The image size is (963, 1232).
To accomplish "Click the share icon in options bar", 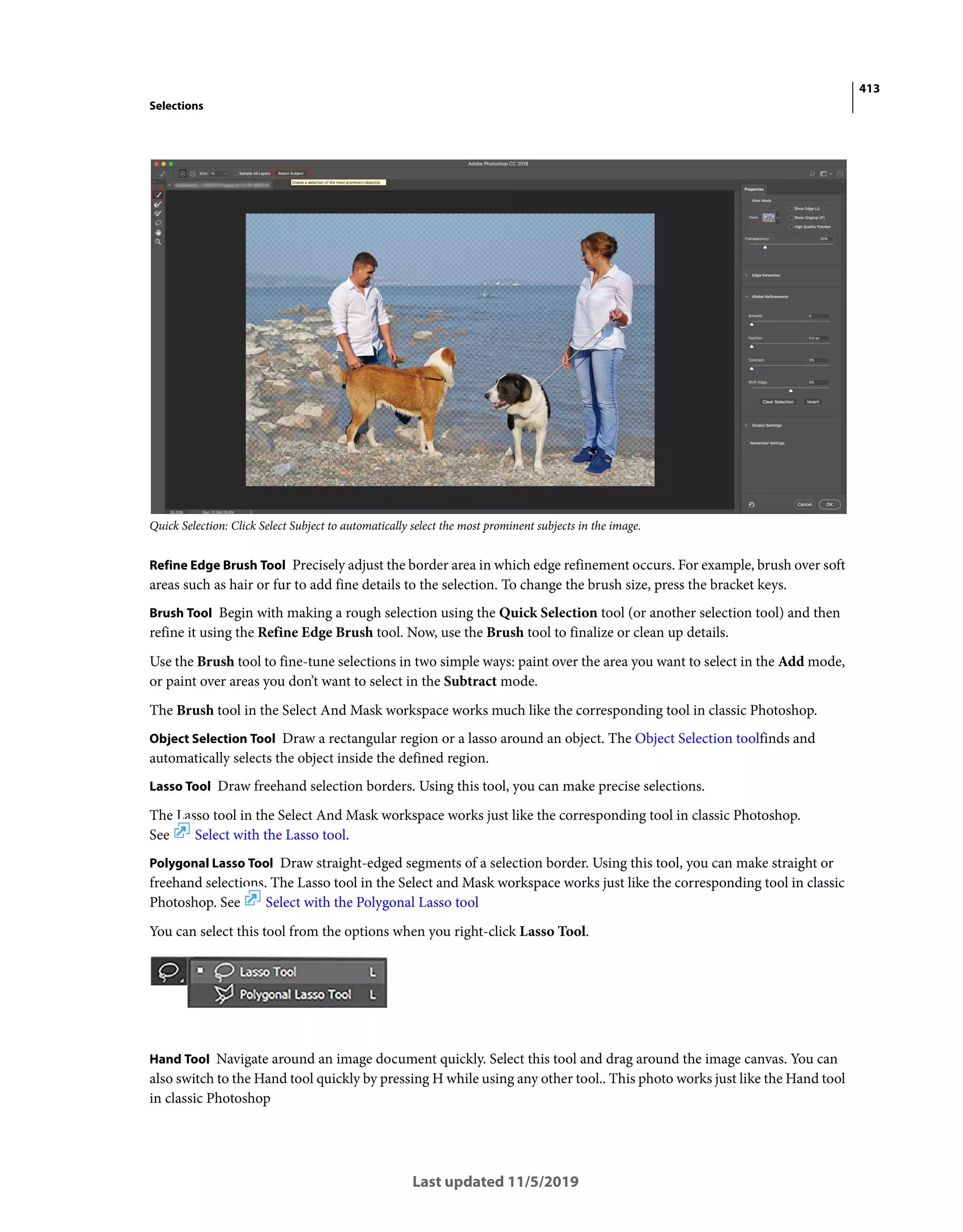I will [840, 173].
